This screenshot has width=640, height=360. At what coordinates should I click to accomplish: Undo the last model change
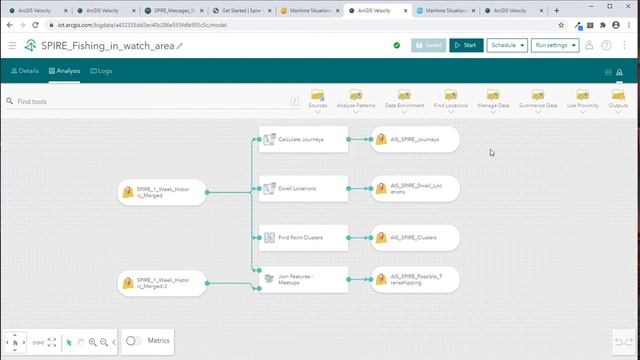tap(619, 342)
